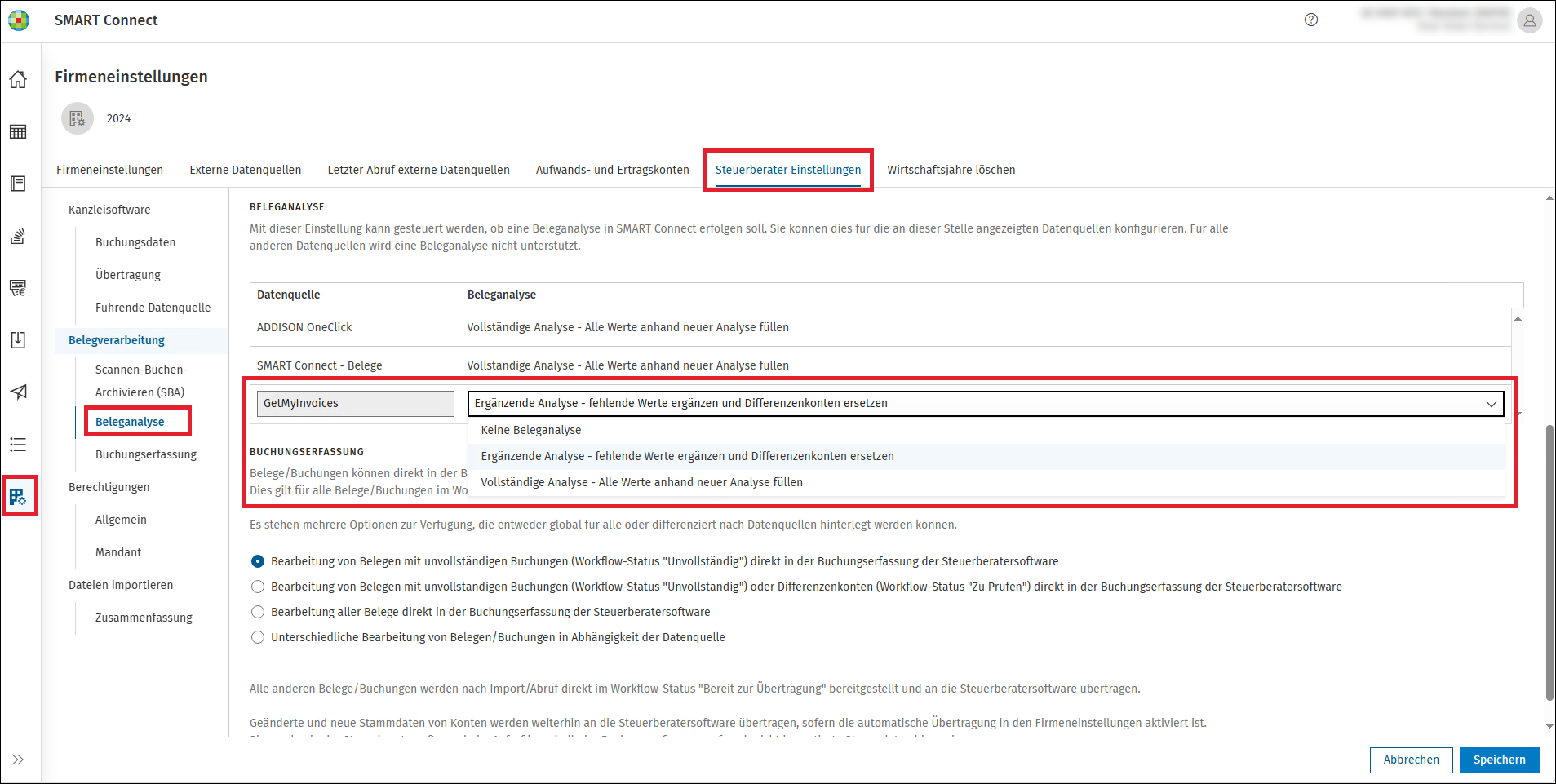The height and width of the screenshot is (784, 1556).
Task: Open the GetMyInvoices Beleganalyse dropdown
Action: pos(986,404)
